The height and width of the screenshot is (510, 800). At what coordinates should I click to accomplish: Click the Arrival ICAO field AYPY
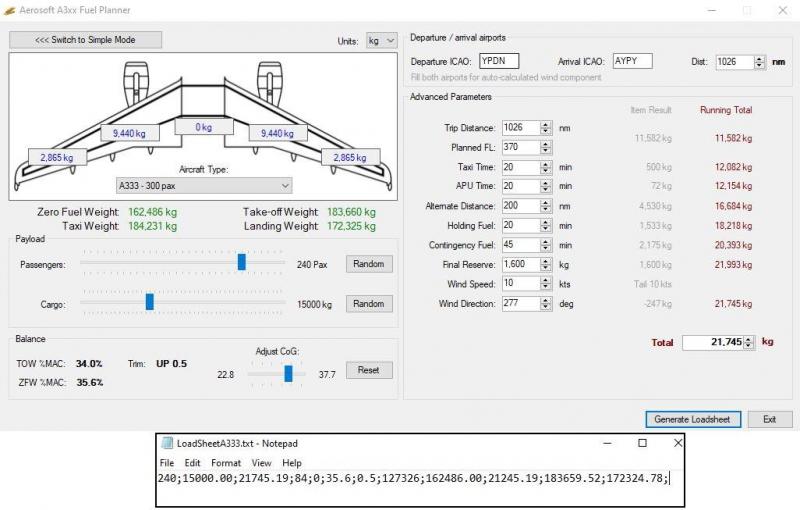click(633, 61)
